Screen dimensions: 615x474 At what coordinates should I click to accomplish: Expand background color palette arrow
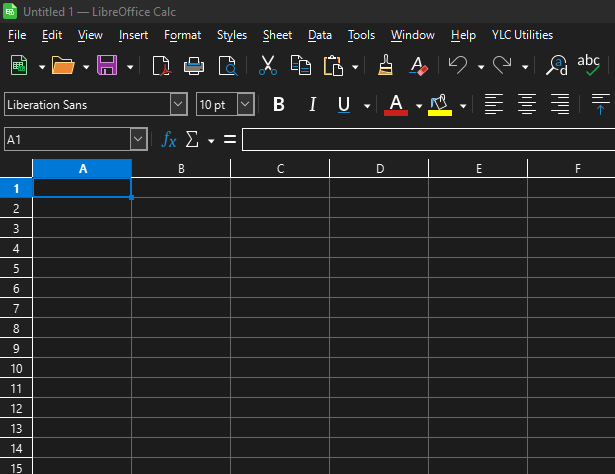coord(463,106)
